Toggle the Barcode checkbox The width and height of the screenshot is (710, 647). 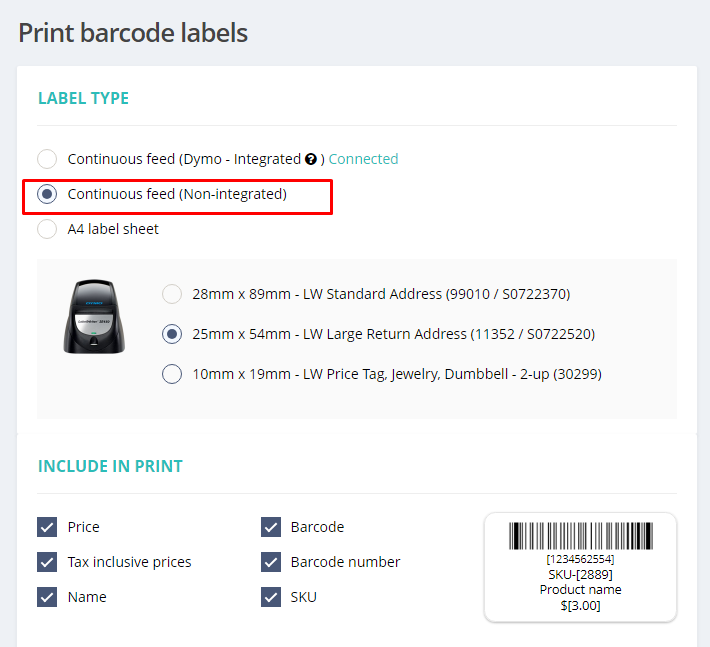271,527
